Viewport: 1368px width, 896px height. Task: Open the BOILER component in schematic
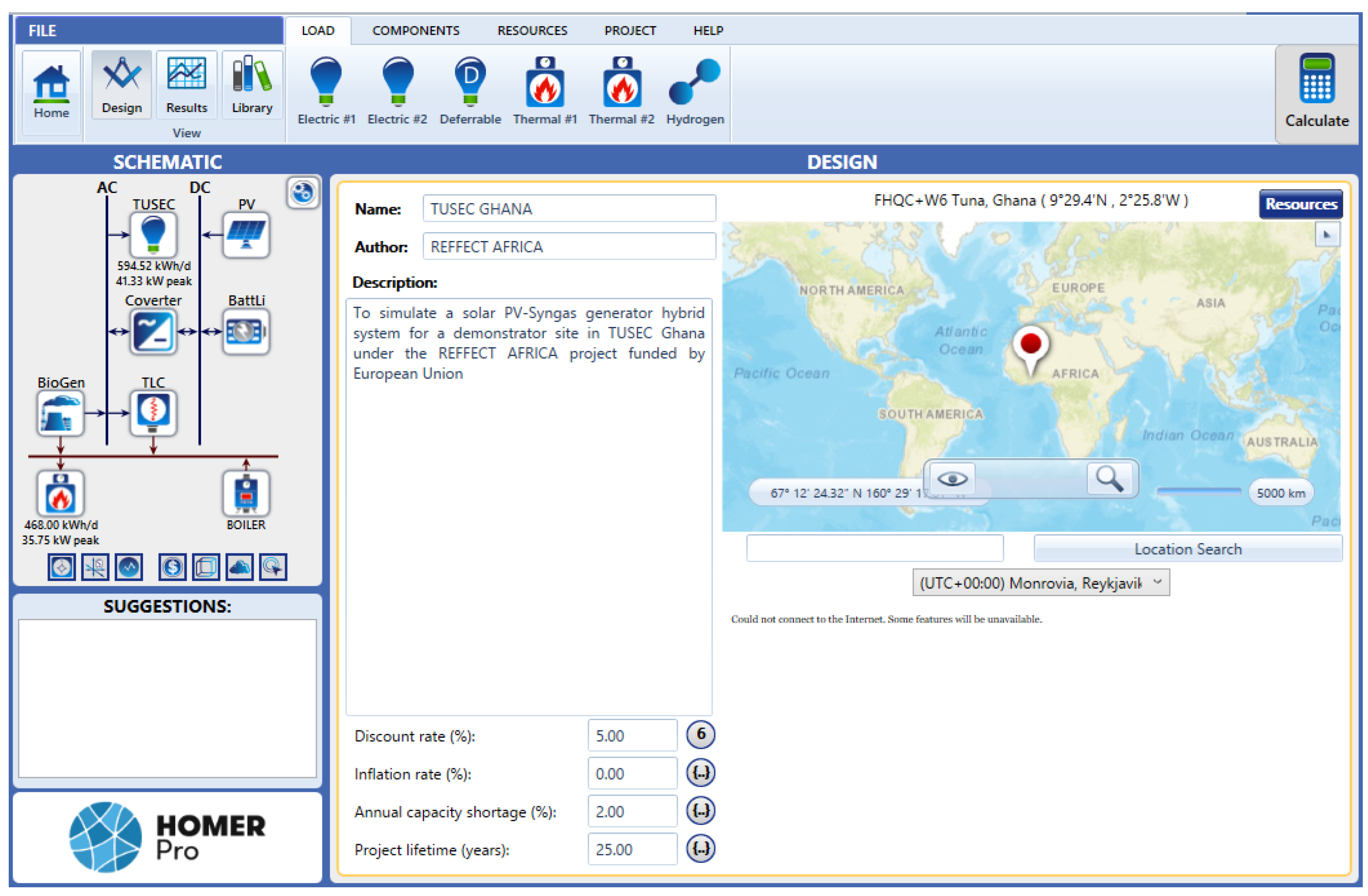pyautogui.click(x=246, y=494)
